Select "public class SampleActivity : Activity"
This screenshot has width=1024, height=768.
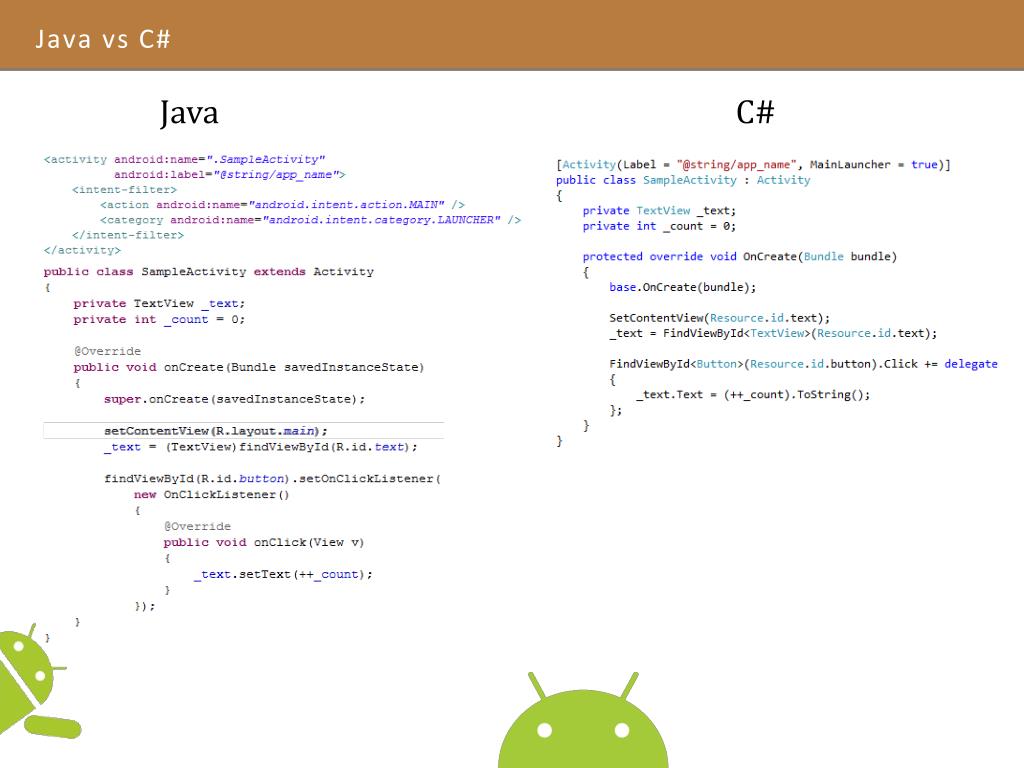click(683, 180)
